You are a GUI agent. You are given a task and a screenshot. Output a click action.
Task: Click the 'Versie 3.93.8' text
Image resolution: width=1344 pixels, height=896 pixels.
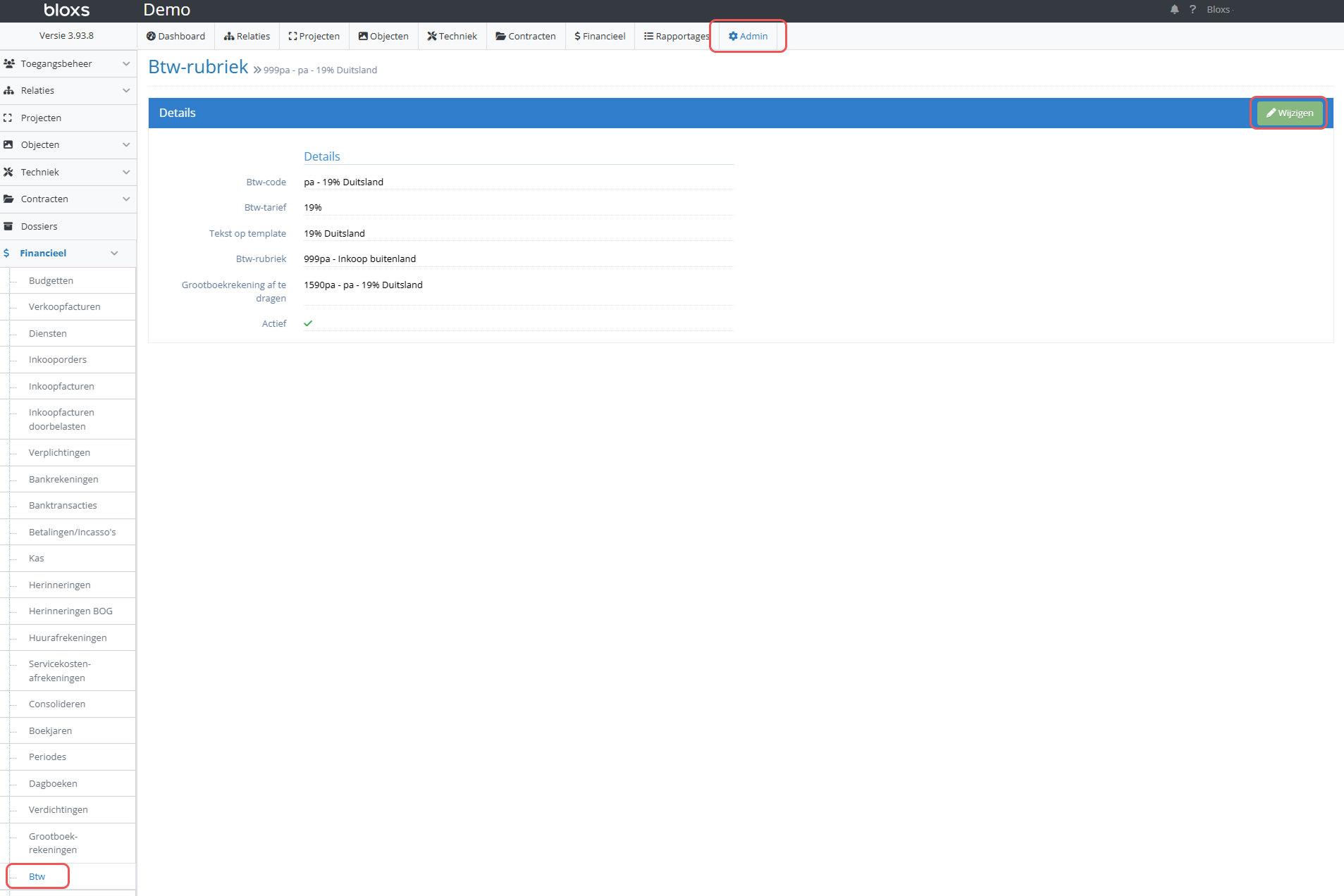66,35
